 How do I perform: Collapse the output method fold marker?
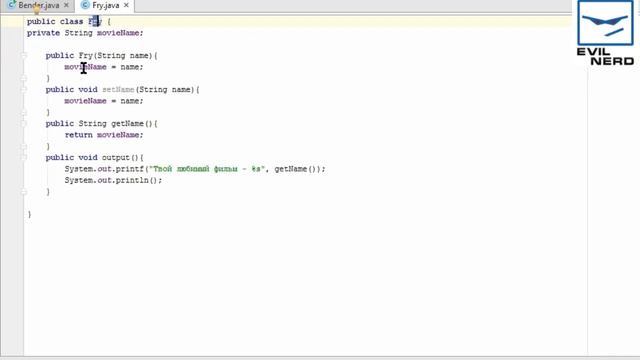[x=24, y=157]
